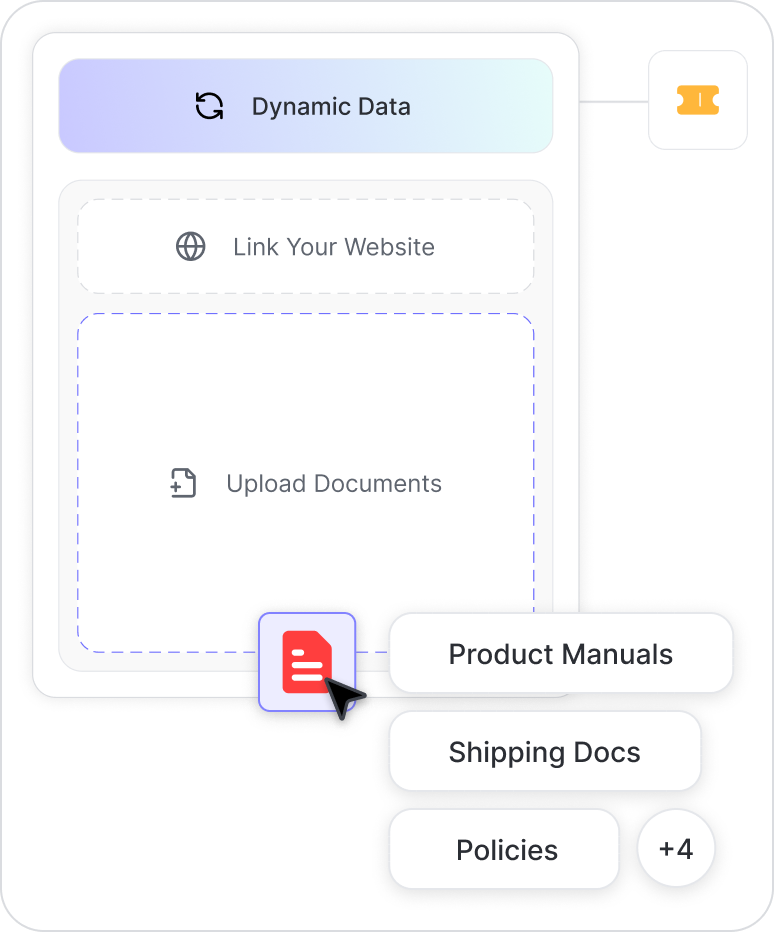774x932 pixels.
Task: Click the lavender left end of the Dynamic Data gradient
Action: [x=90, y=106]
